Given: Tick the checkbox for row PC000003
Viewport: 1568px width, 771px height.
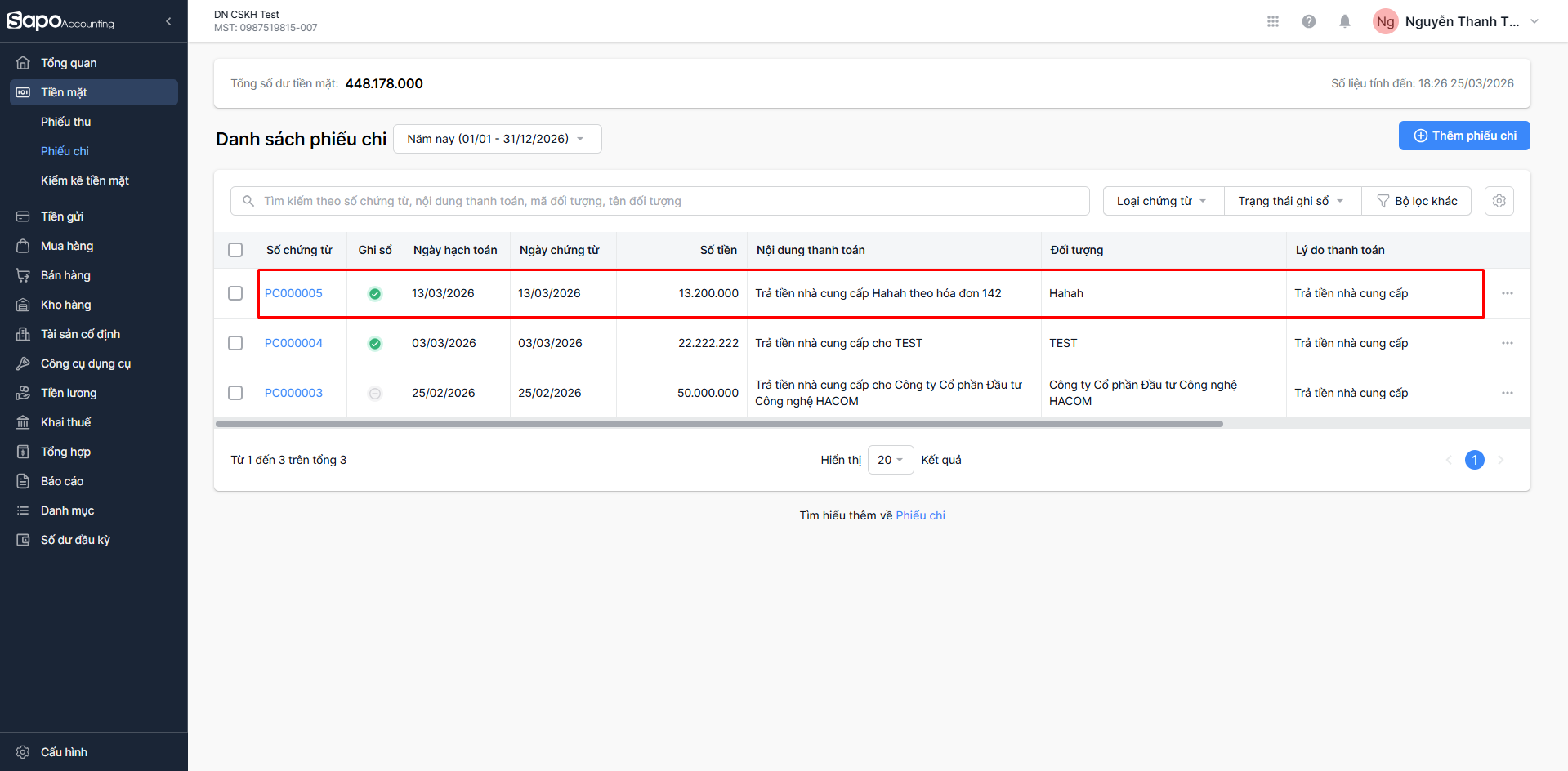Looking at the screenshot, I should point(235,393).
